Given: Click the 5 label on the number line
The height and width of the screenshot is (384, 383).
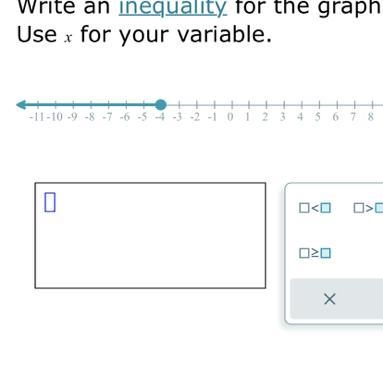Looking at the screenshot, I should pyautogui.click(x=317, y=117).
